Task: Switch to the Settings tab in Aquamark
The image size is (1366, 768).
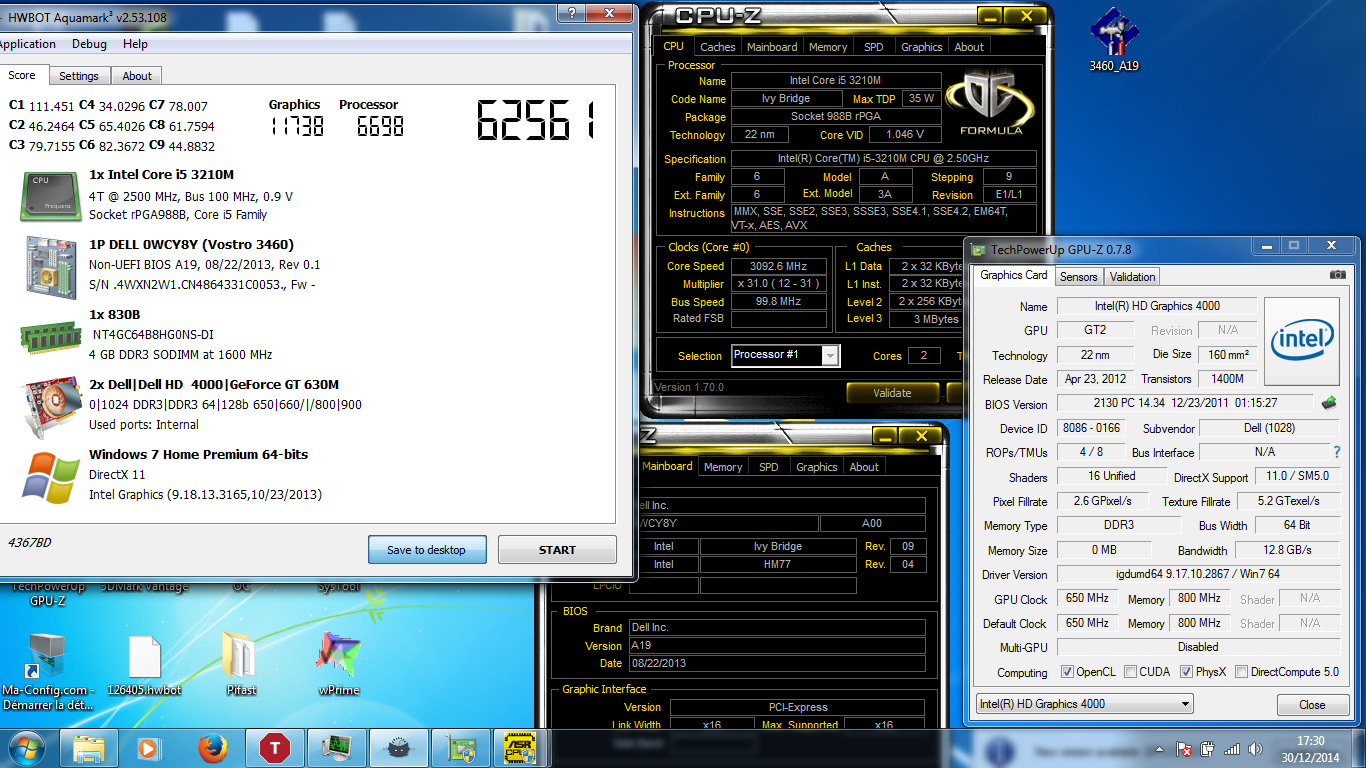Action: click(78, 76)
